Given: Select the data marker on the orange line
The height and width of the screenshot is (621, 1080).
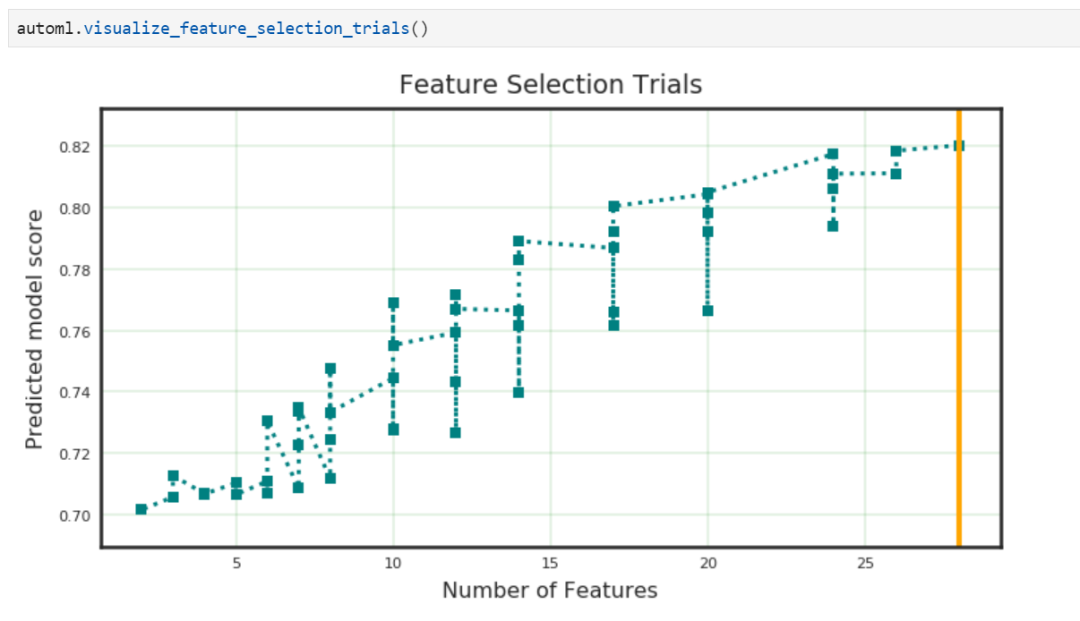Looking at the screenshot, I should tap(958, 145).
